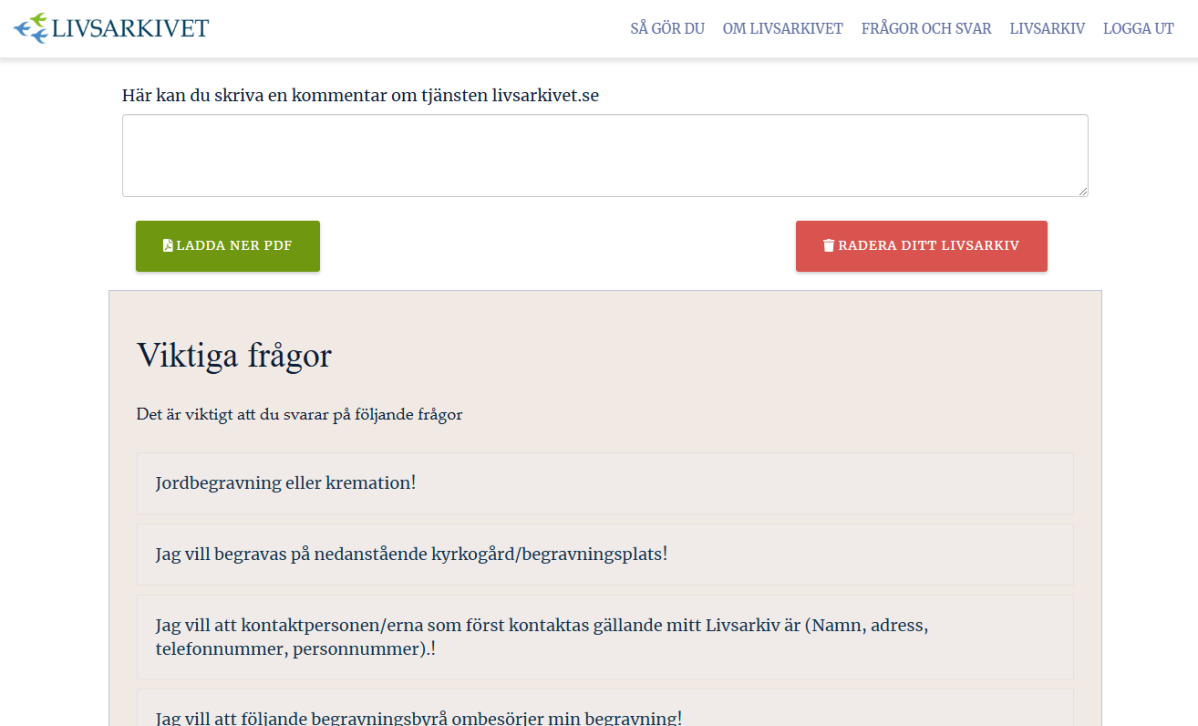Click the PDF file icon on the green button
This screenshot has height=726, width=1198.
point(168,246)
